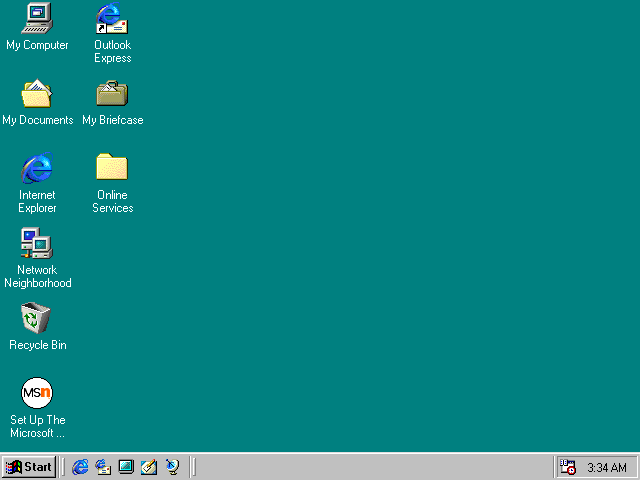Click the grip handle right of Quick Launch
640x480 pixels.
point(193,467)
